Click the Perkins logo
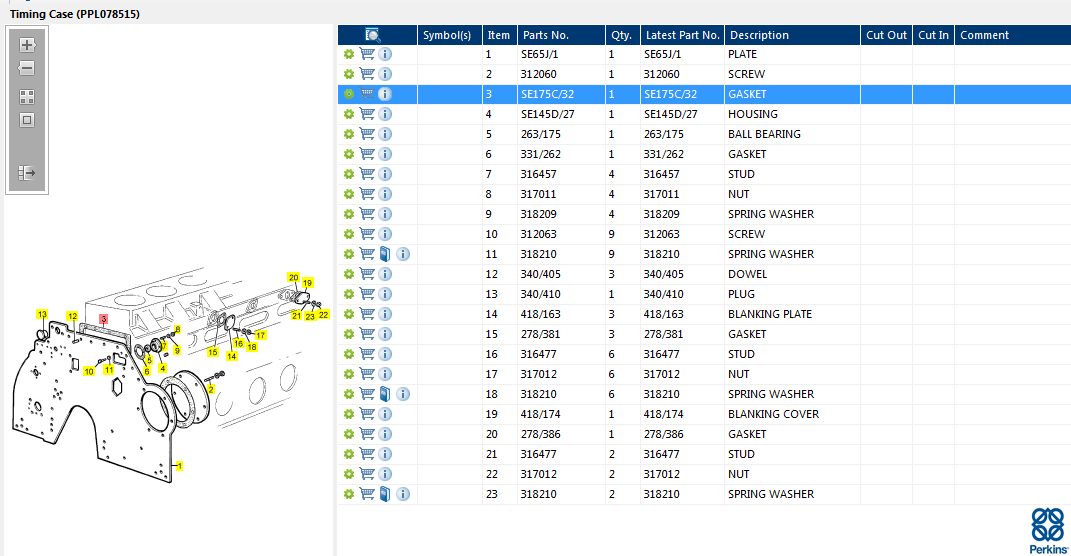 point(1048,530)
